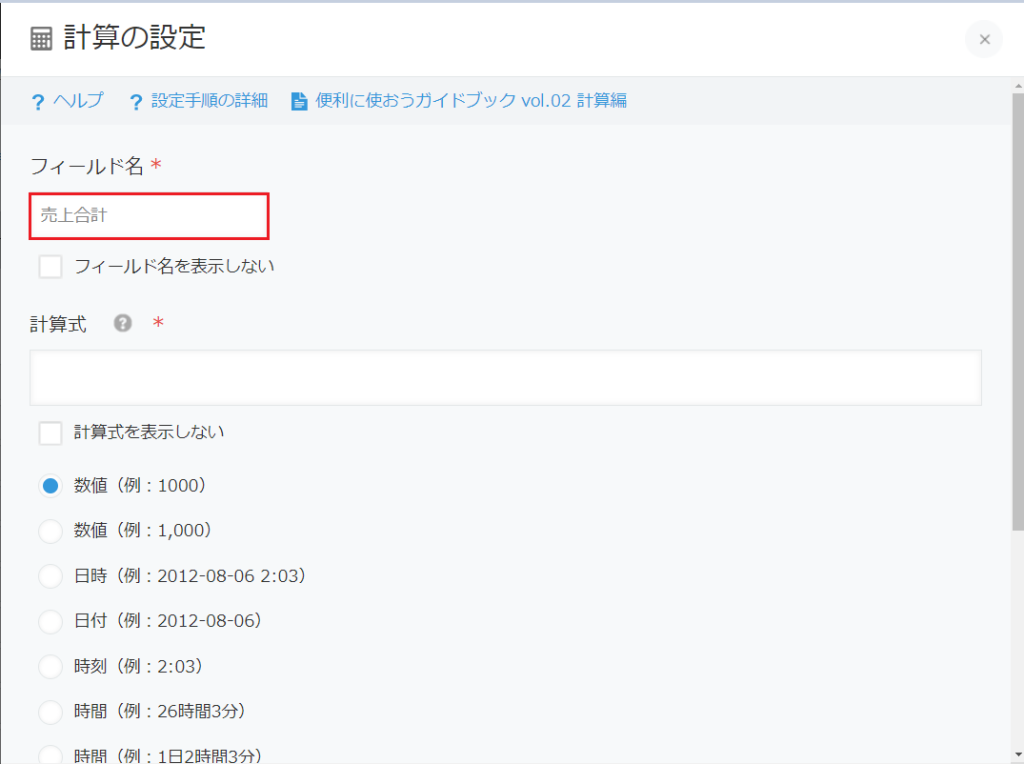Select 日時（例：2012-08-06 2:03）radio option

tap(50, 576)
